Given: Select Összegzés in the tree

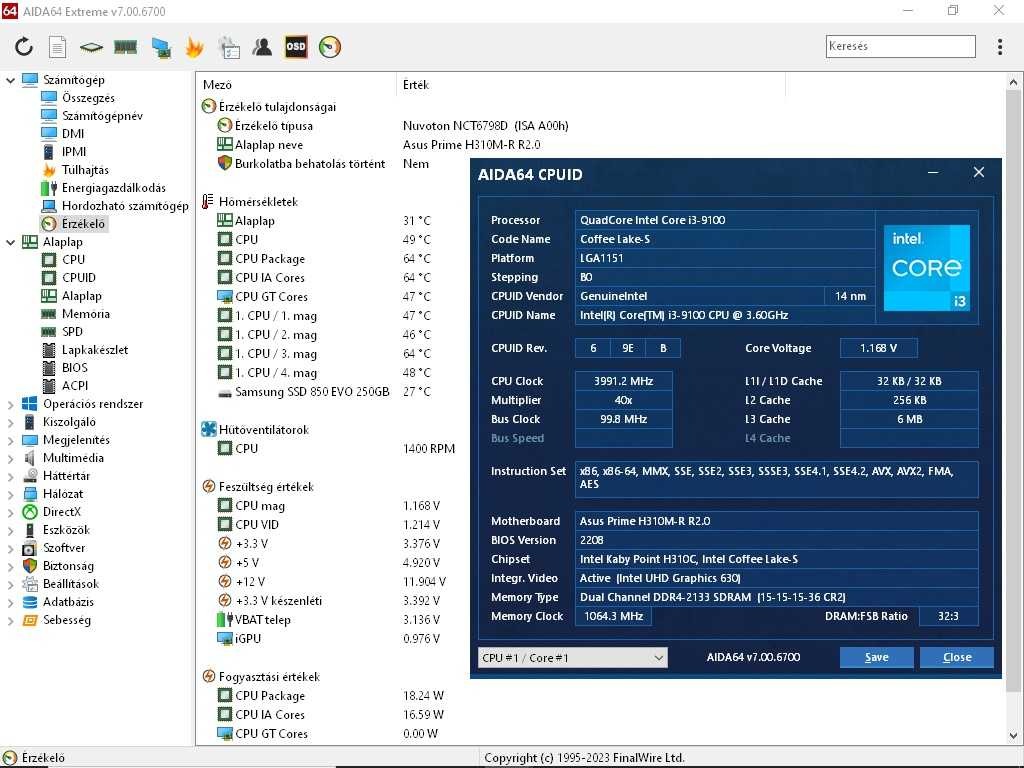Looking at the screenshot, I should click(x=88, y=98).
